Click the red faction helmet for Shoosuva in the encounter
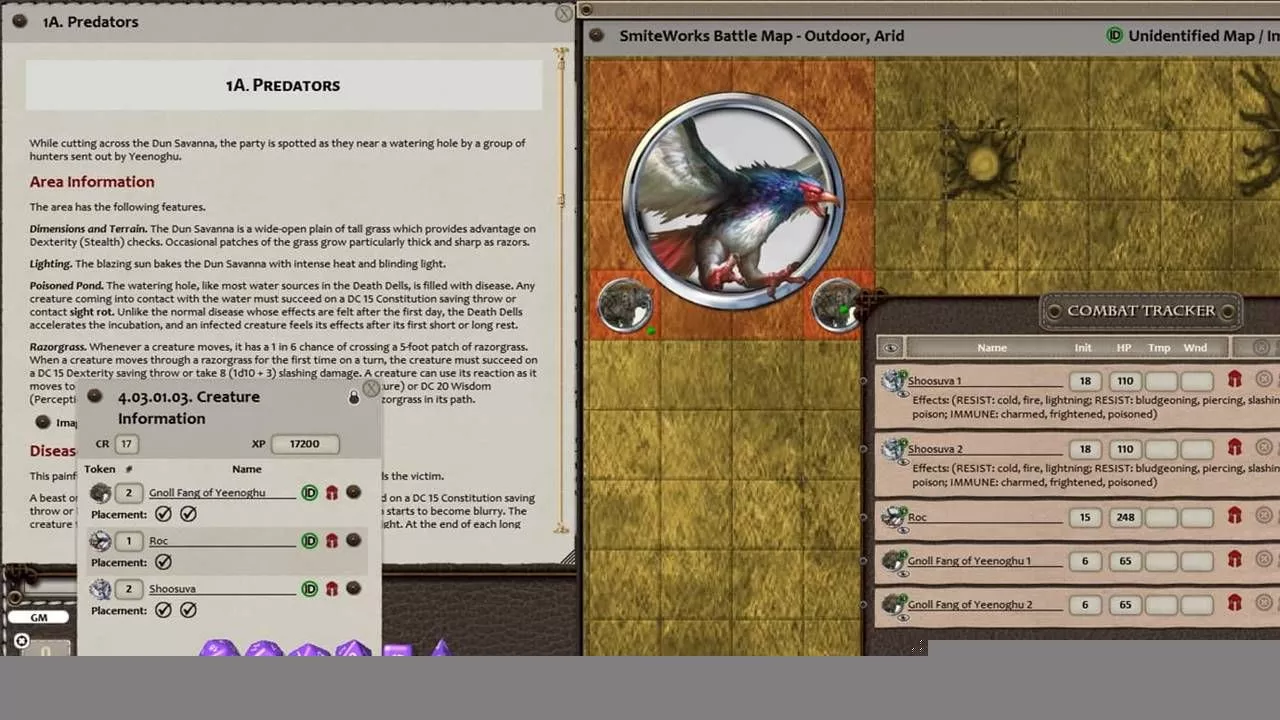 click(332, 589)
